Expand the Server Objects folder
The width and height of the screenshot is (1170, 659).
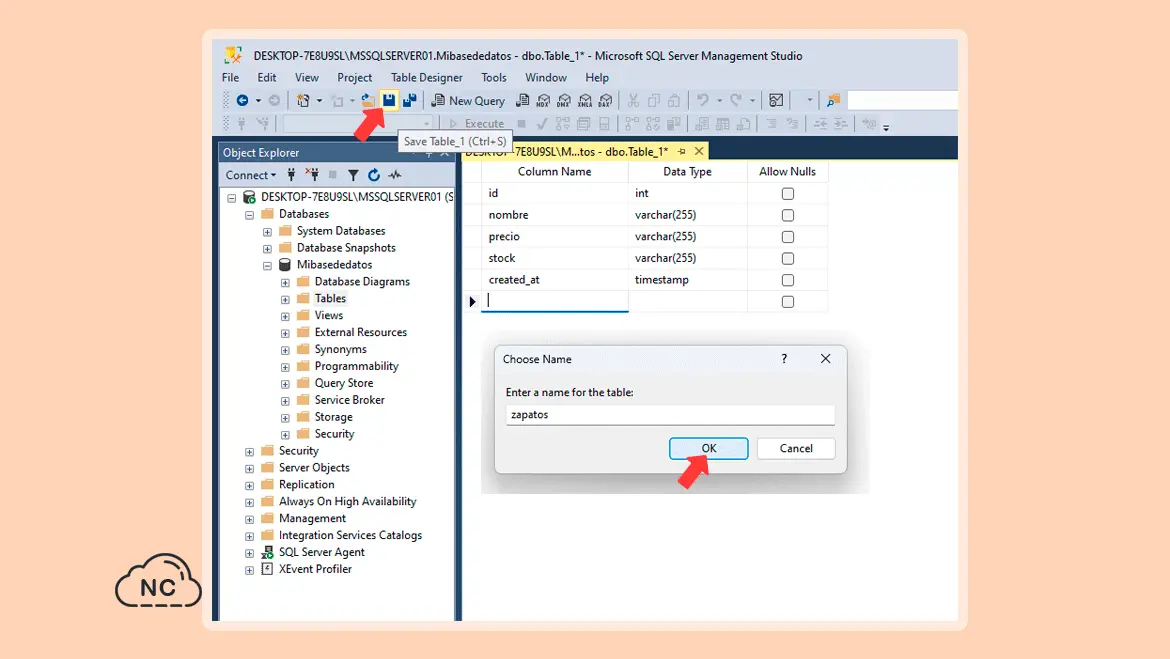coord(250,469)
